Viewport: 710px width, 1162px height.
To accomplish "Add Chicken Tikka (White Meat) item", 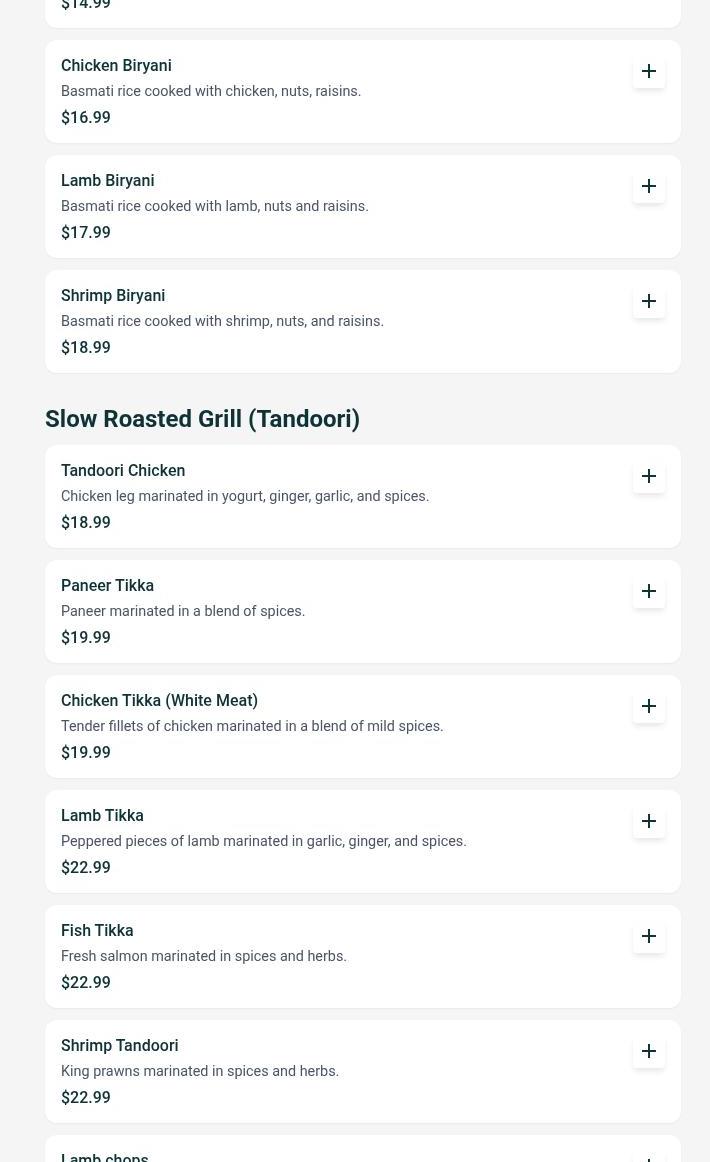I will [649, 706].
